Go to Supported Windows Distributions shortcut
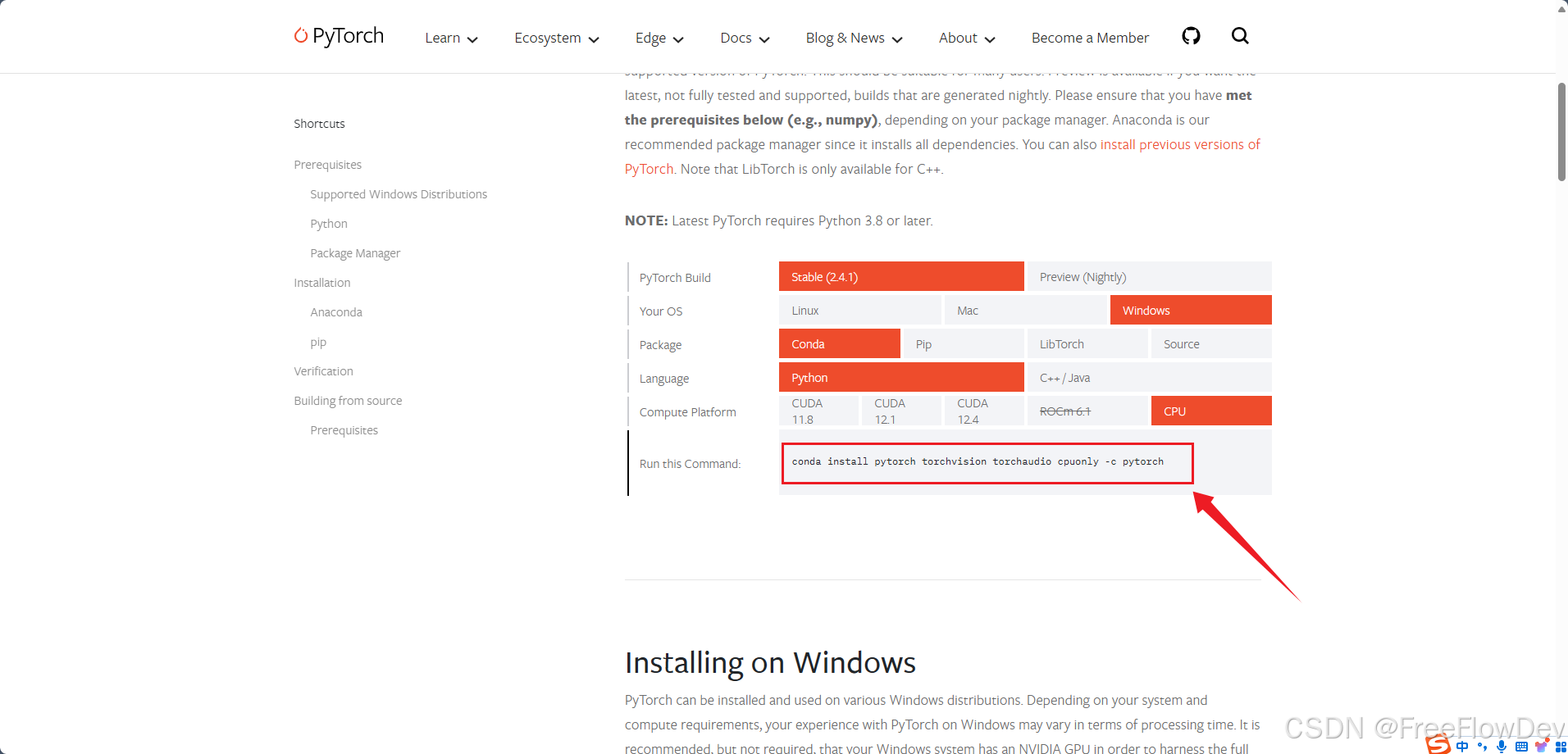Screen dimensions: 1568x754 pos(399,194)
